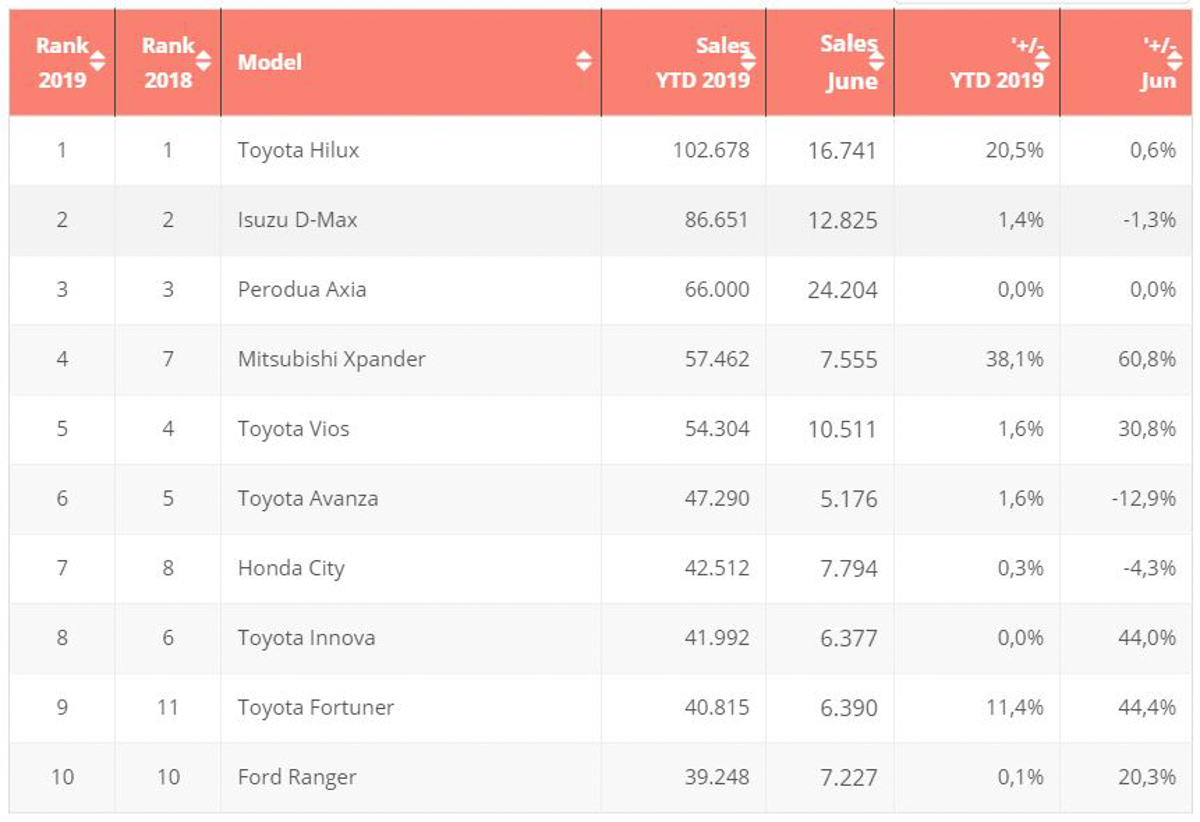Image resolution: width=1200 pixels, height=822 pixels.
Task: Sort table by Model column arrows
Action: (584, 61)
